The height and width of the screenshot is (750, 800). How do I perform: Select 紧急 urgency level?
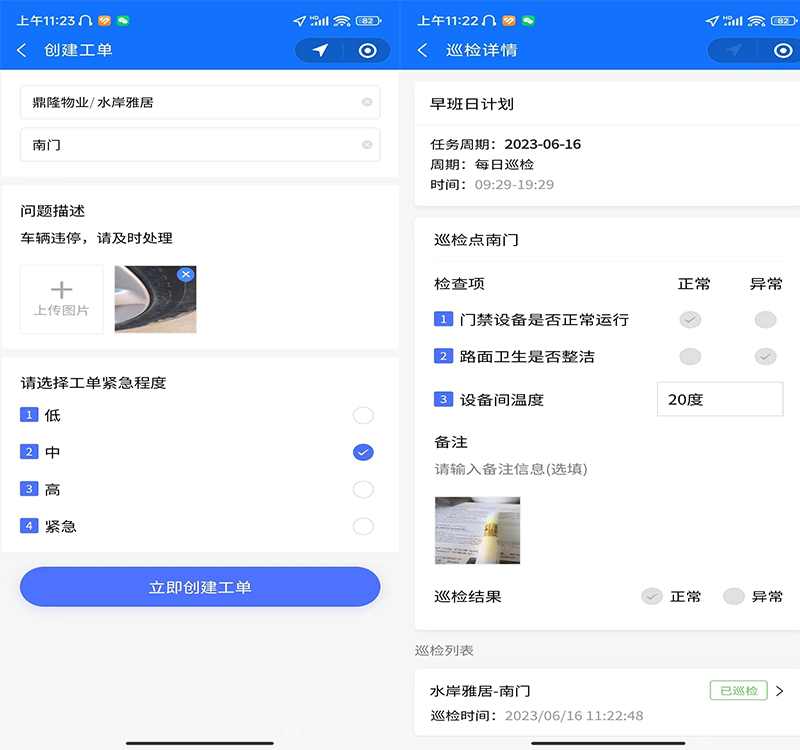pyautogui.click(x=362, y=527)
